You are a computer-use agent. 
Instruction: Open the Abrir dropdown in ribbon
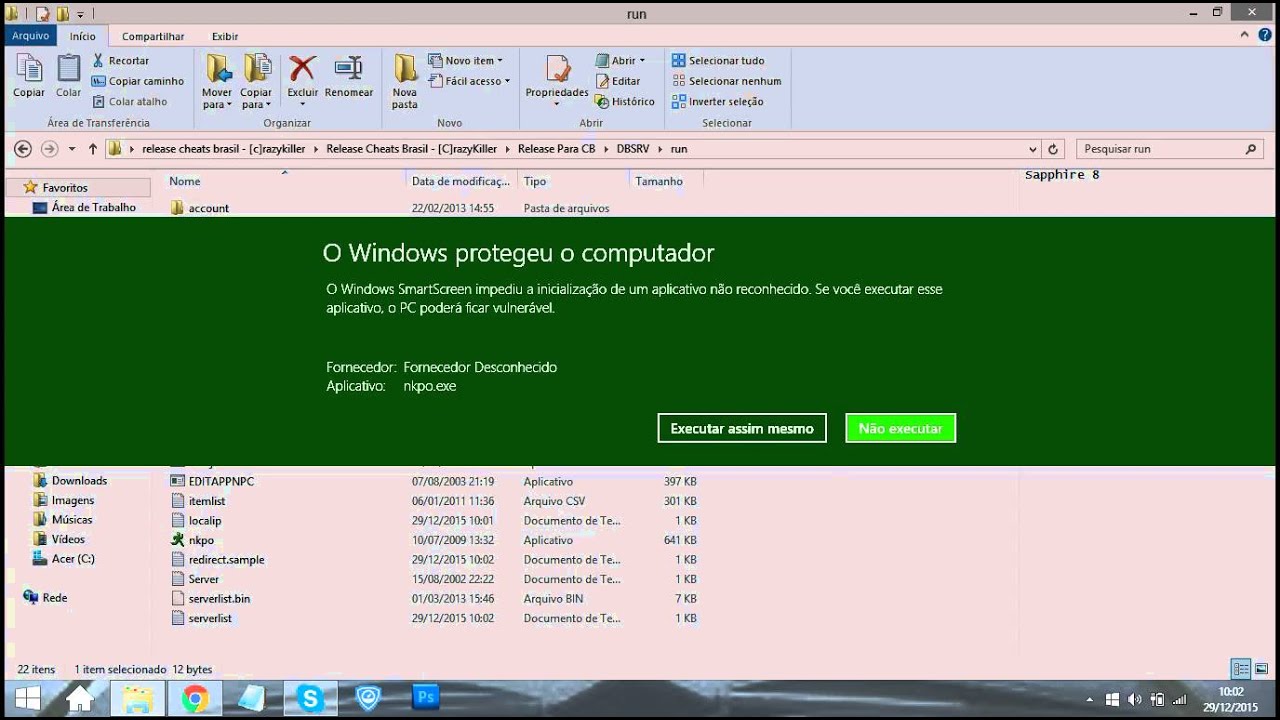(x=620, y=60)
